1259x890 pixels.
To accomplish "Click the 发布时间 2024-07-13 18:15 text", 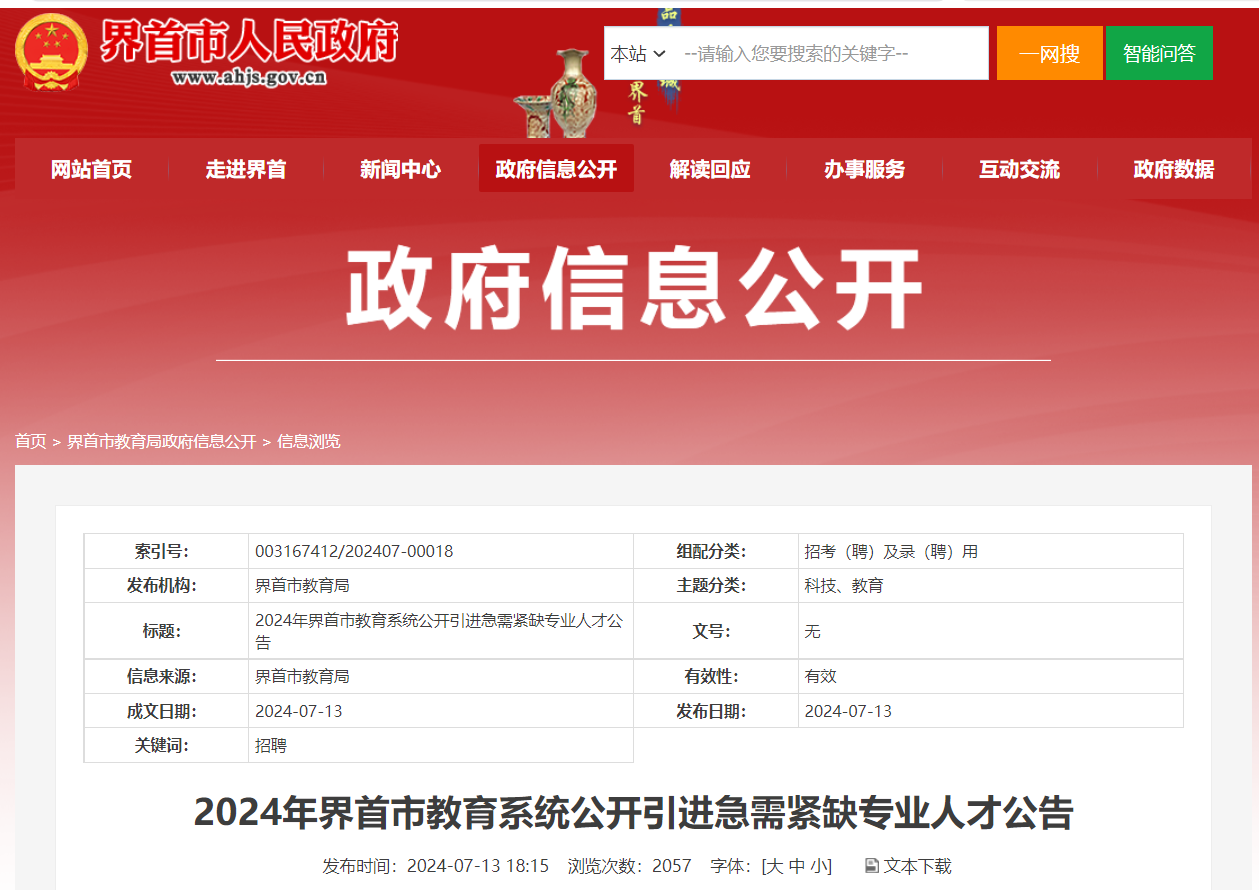I will point(435,866).
